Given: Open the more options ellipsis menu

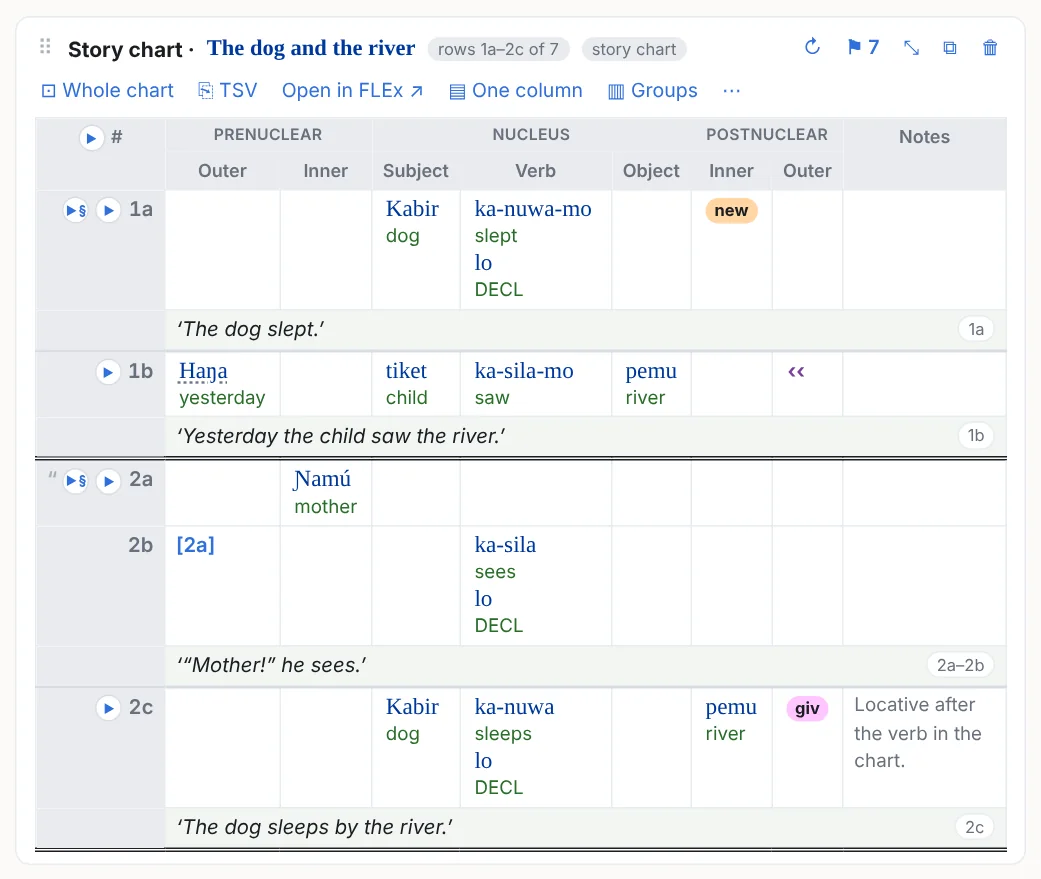Looking at the screenshot, I should coord(732,90).
